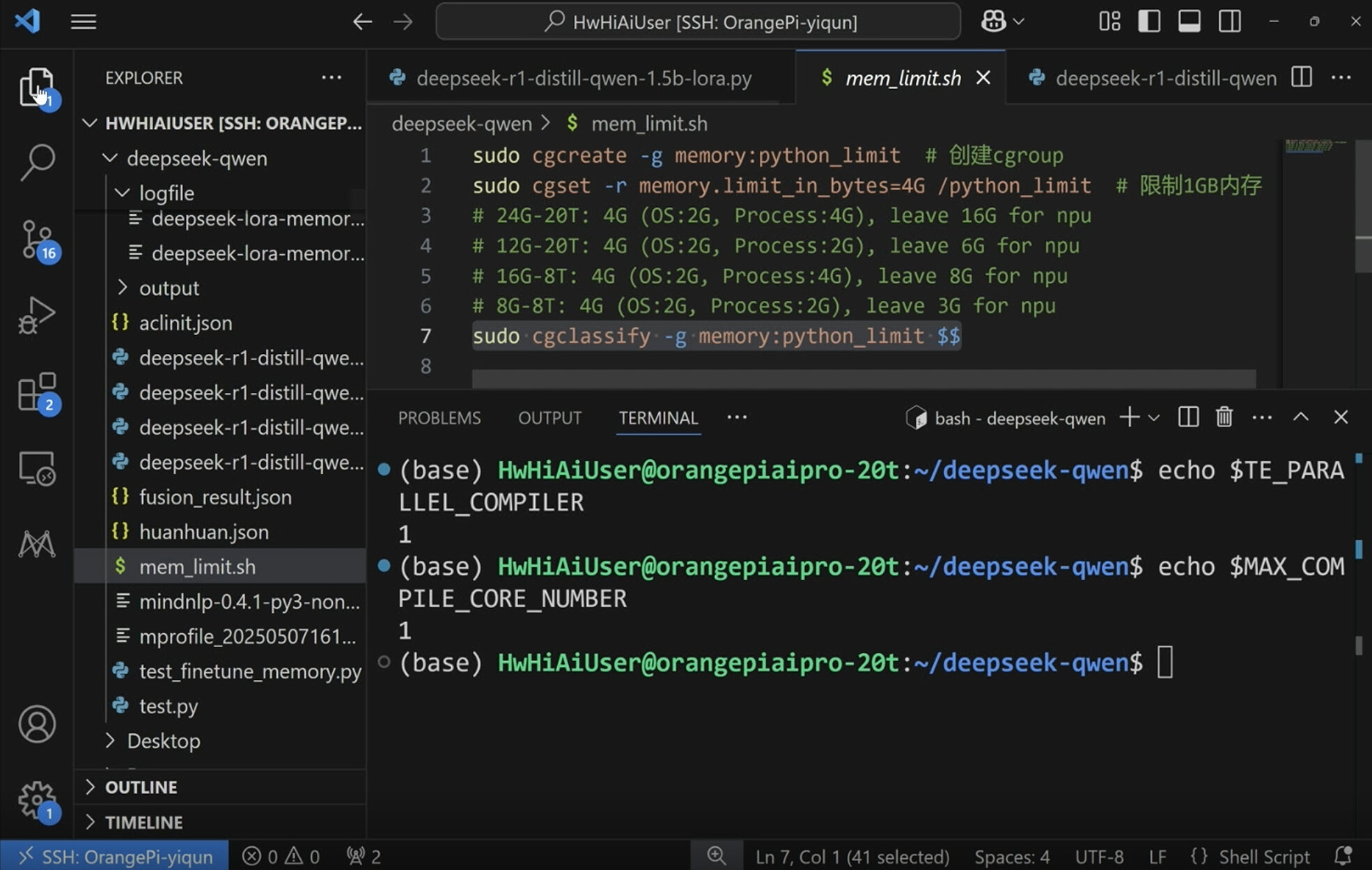The height and width of the screenshot is (870, 1372).
Task: Switch to the PROBLEMS tab
Action: click(439, 418)
